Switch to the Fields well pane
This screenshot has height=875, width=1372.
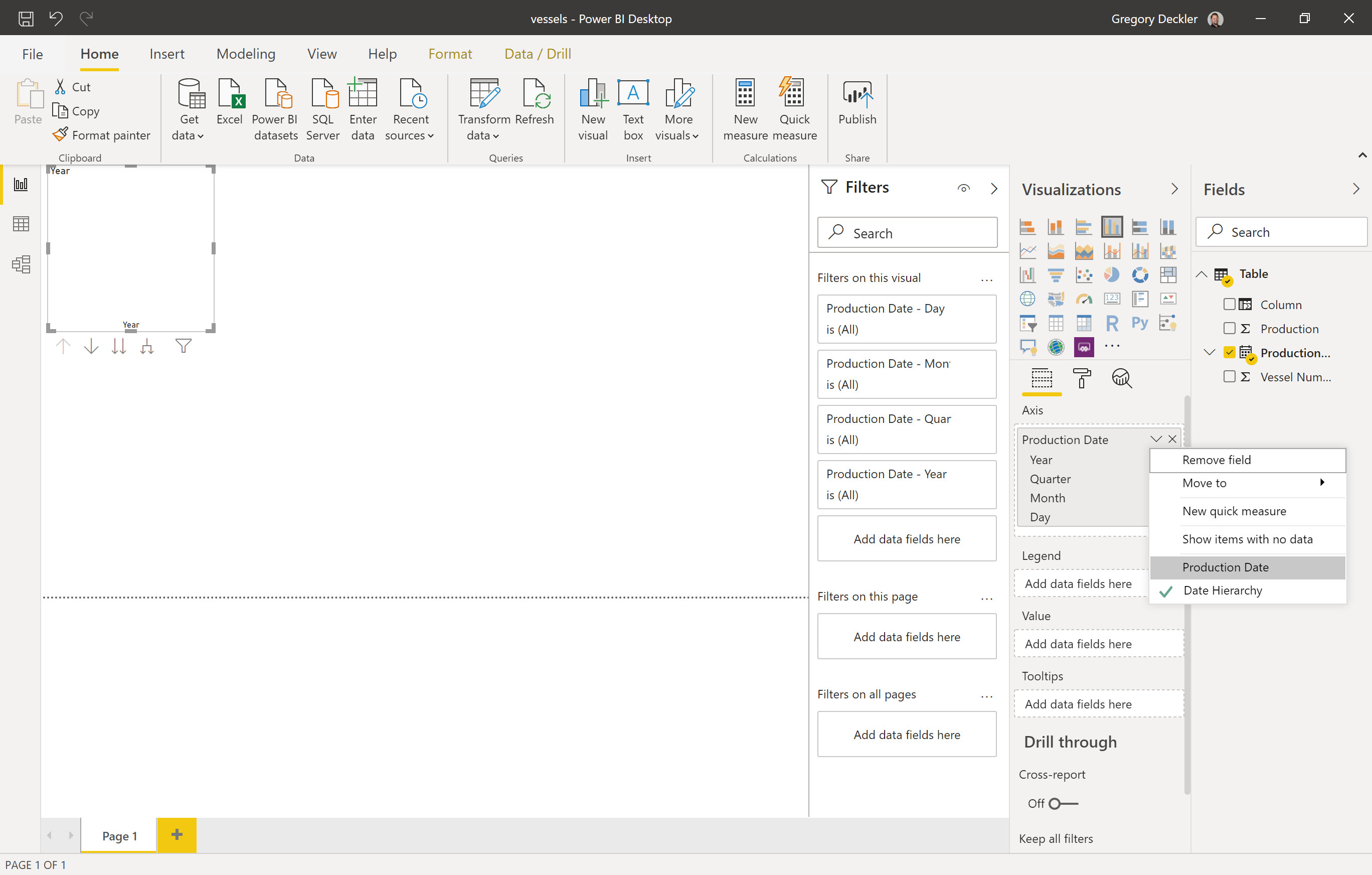1042,378
